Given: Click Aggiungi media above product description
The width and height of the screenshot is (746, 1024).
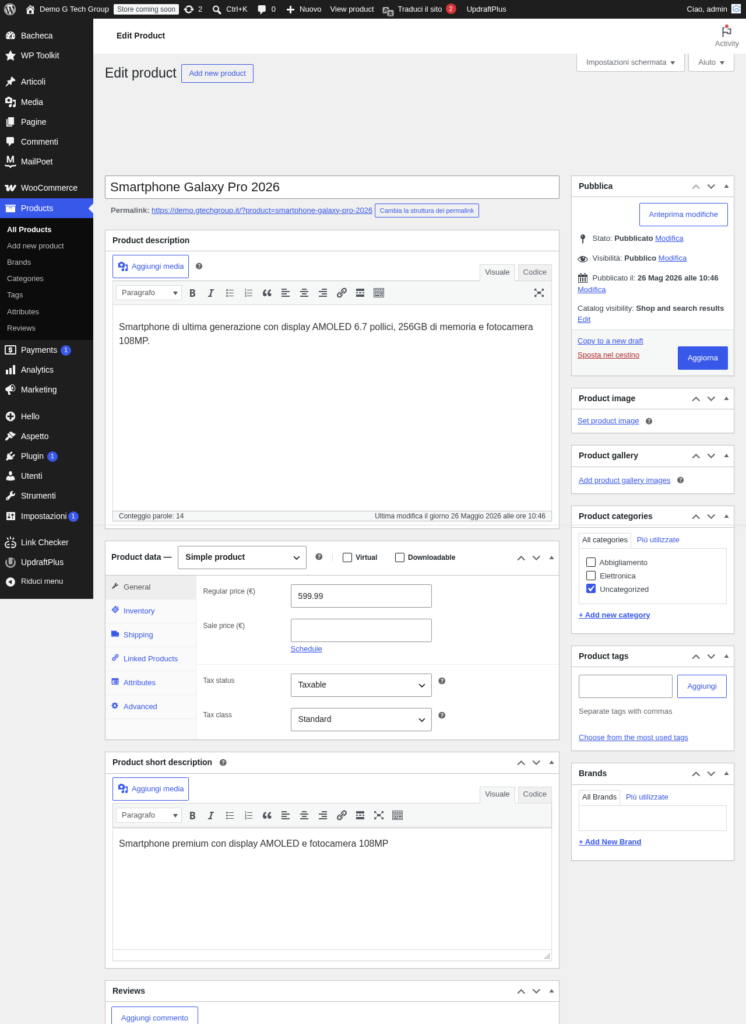Looking at the screenshot, I should click(x=150, y=266).
